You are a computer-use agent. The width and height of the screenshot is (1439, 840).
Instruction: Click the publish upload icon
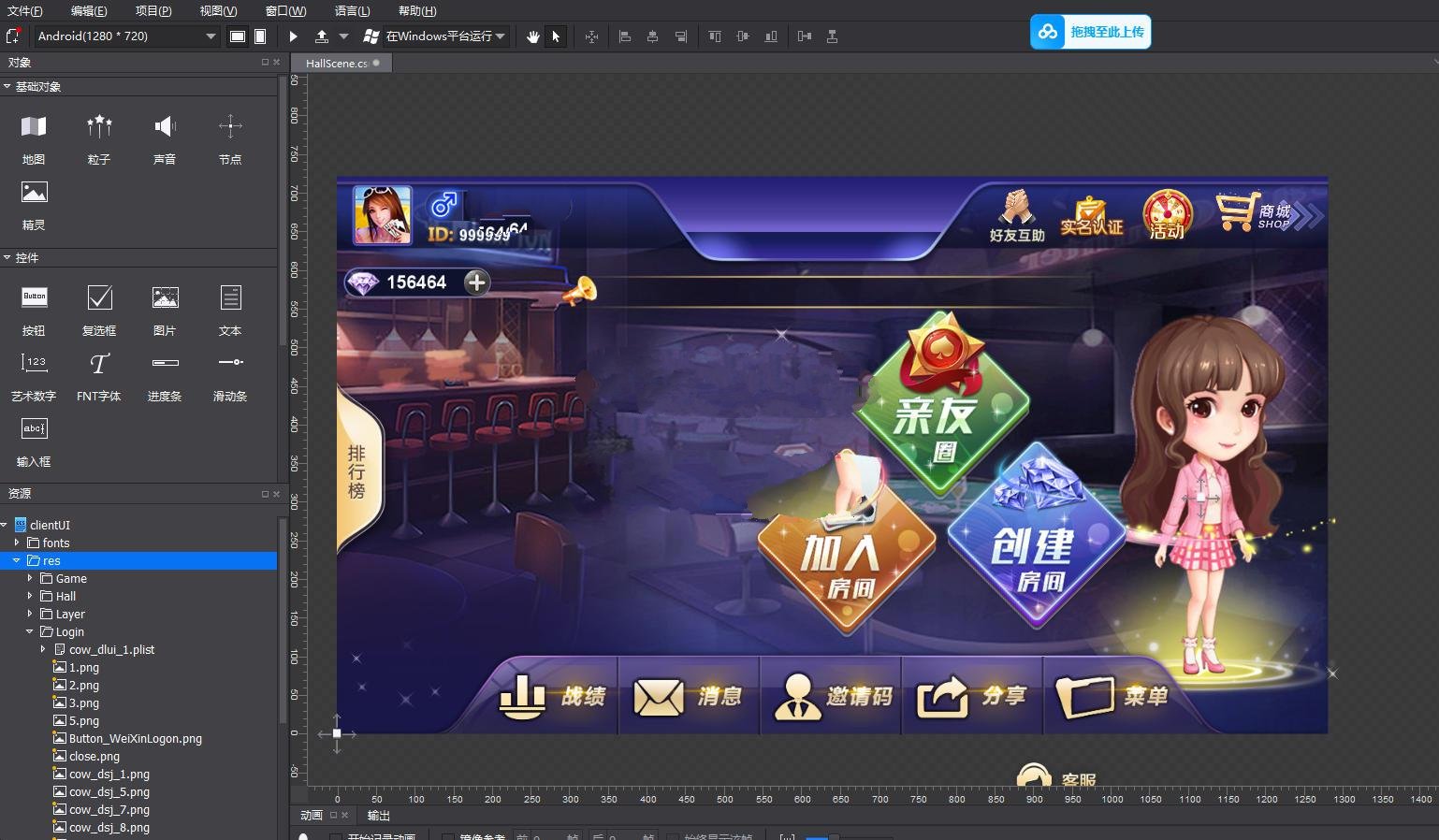tap(322, 36)
